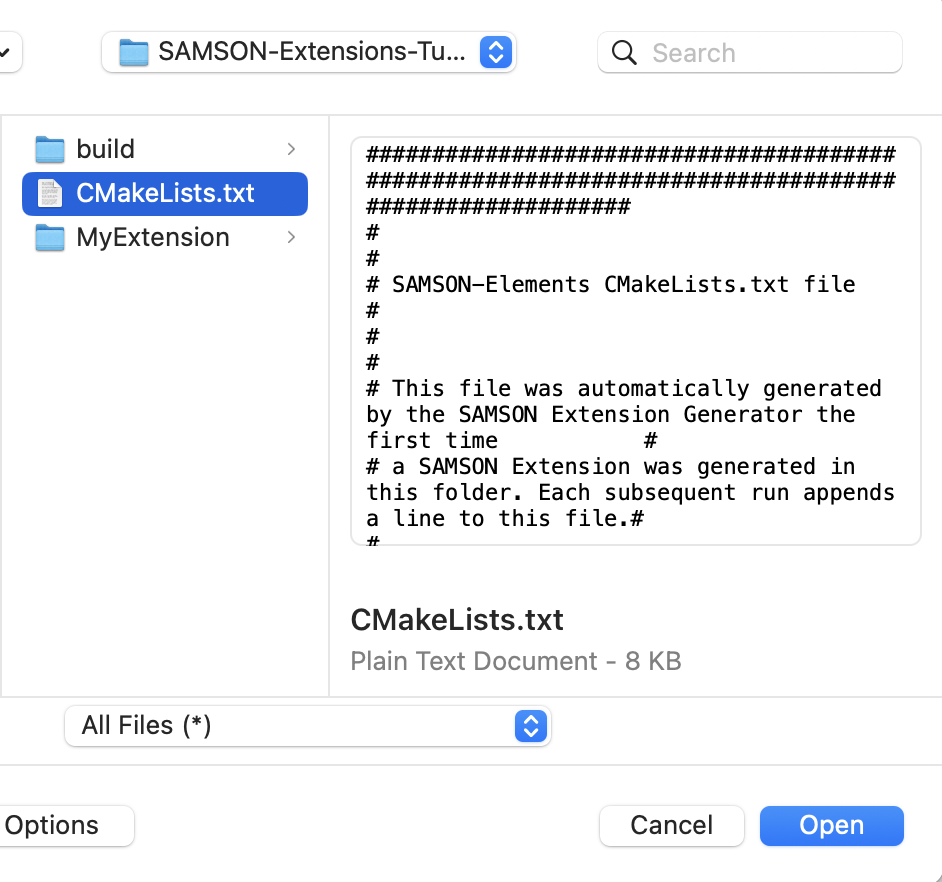This screenshot has width=942, height=882.
Task: Expand the build folder chevron
Action: tap(289, 148)
